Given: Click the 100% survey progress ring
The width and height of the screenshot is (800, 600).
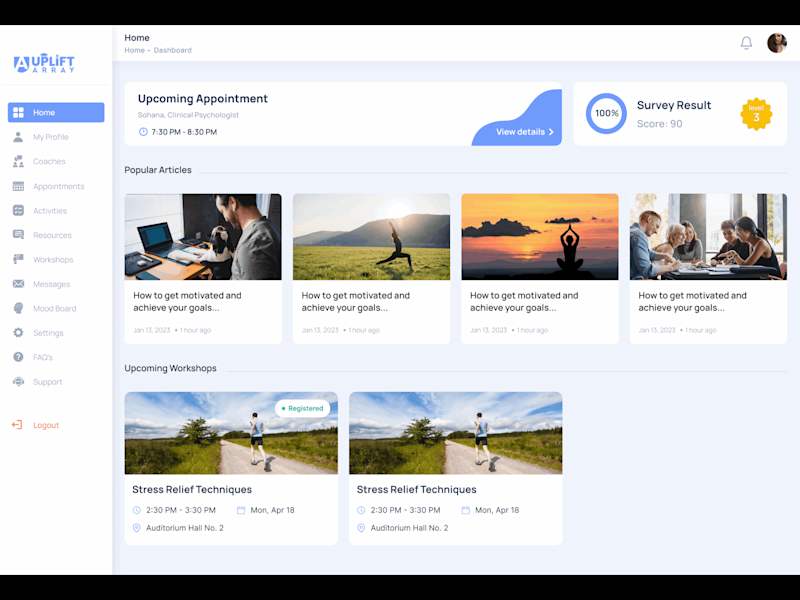Looking at the screenshot, I should (x=606, y=113).
